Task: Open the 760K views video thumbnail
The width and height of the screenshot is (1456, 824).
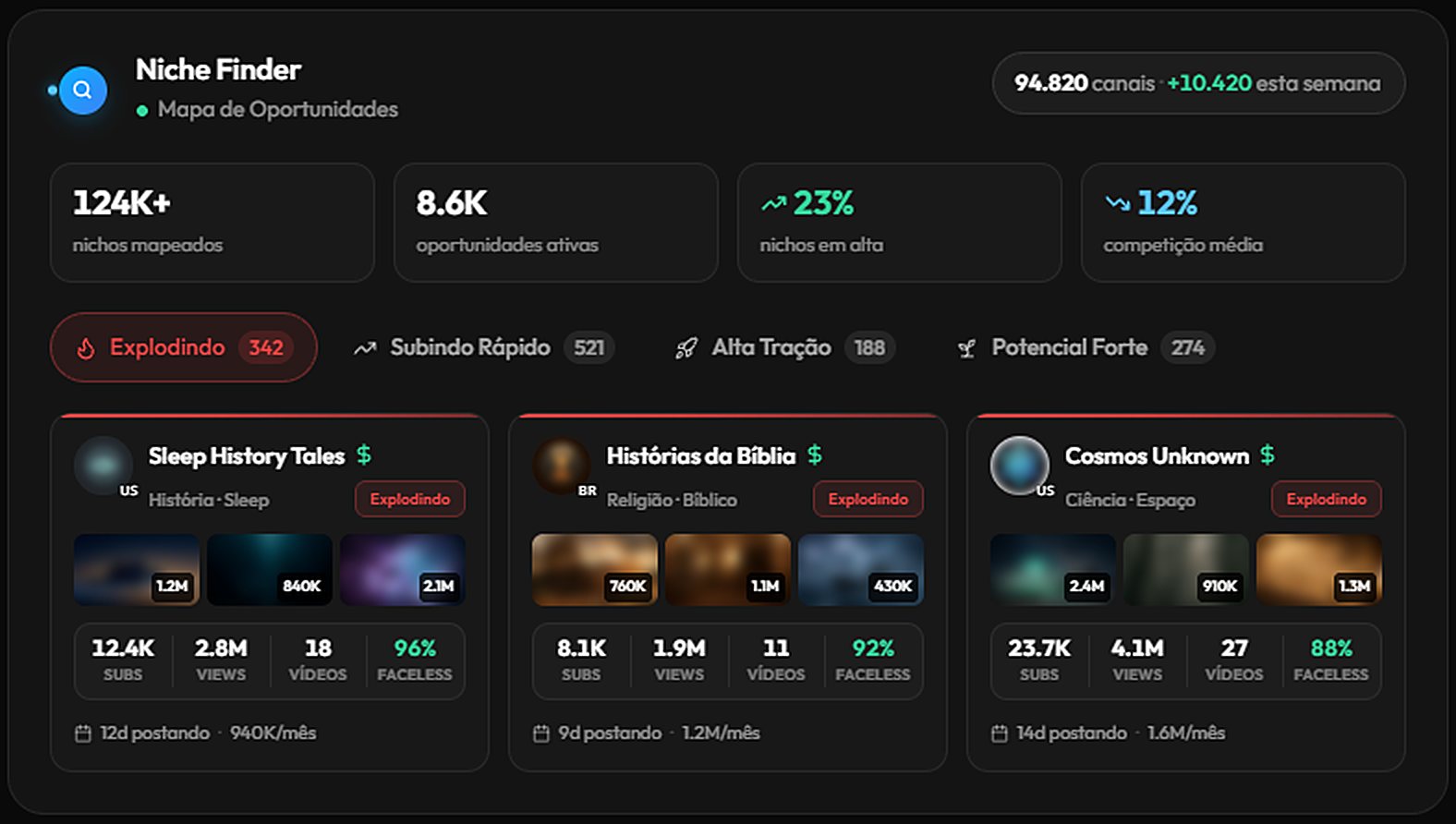Action: (x=595, y=570)
